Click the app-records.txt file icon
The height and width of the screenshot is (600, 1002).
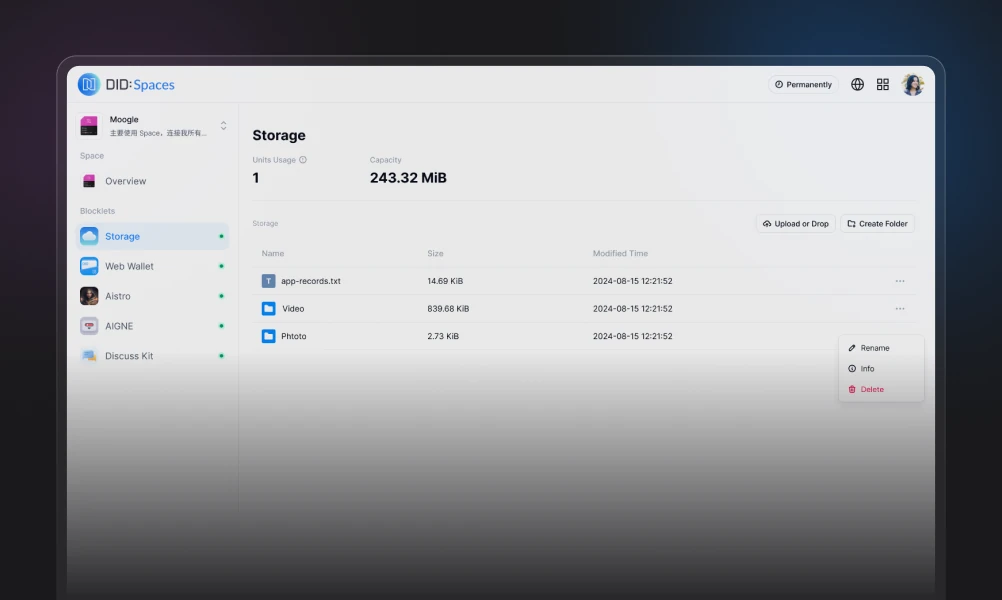click(268, 281)
